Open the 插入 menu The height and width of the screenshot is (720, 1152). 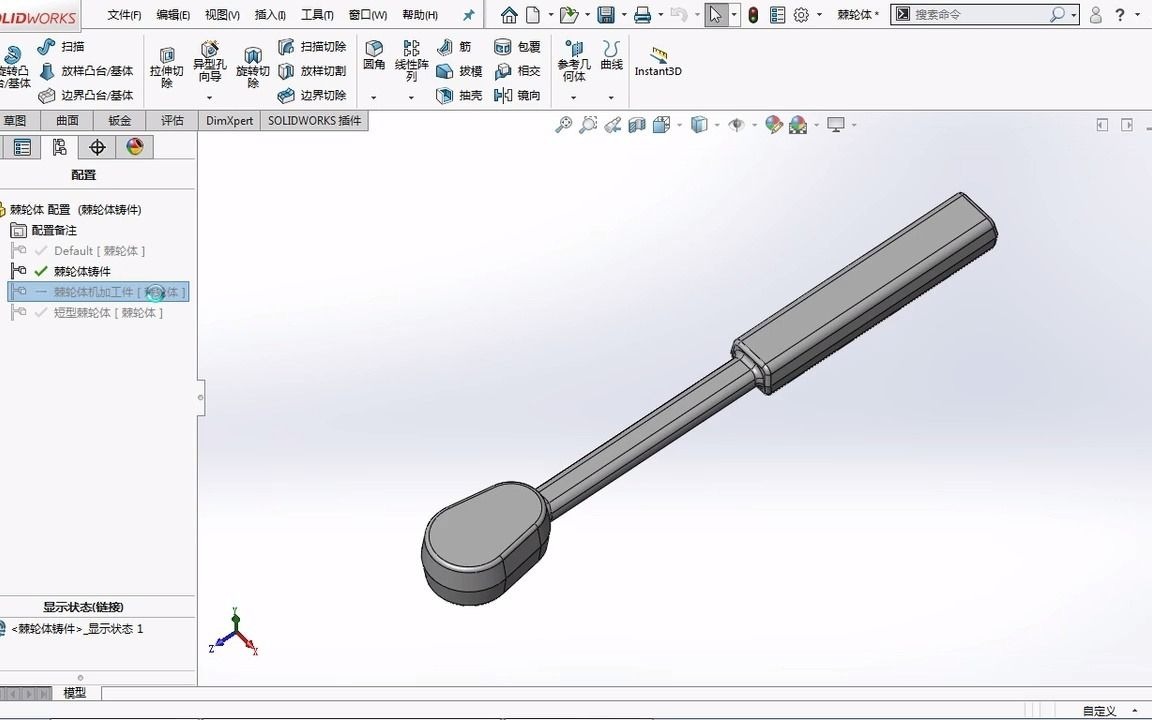coord(270,15)
